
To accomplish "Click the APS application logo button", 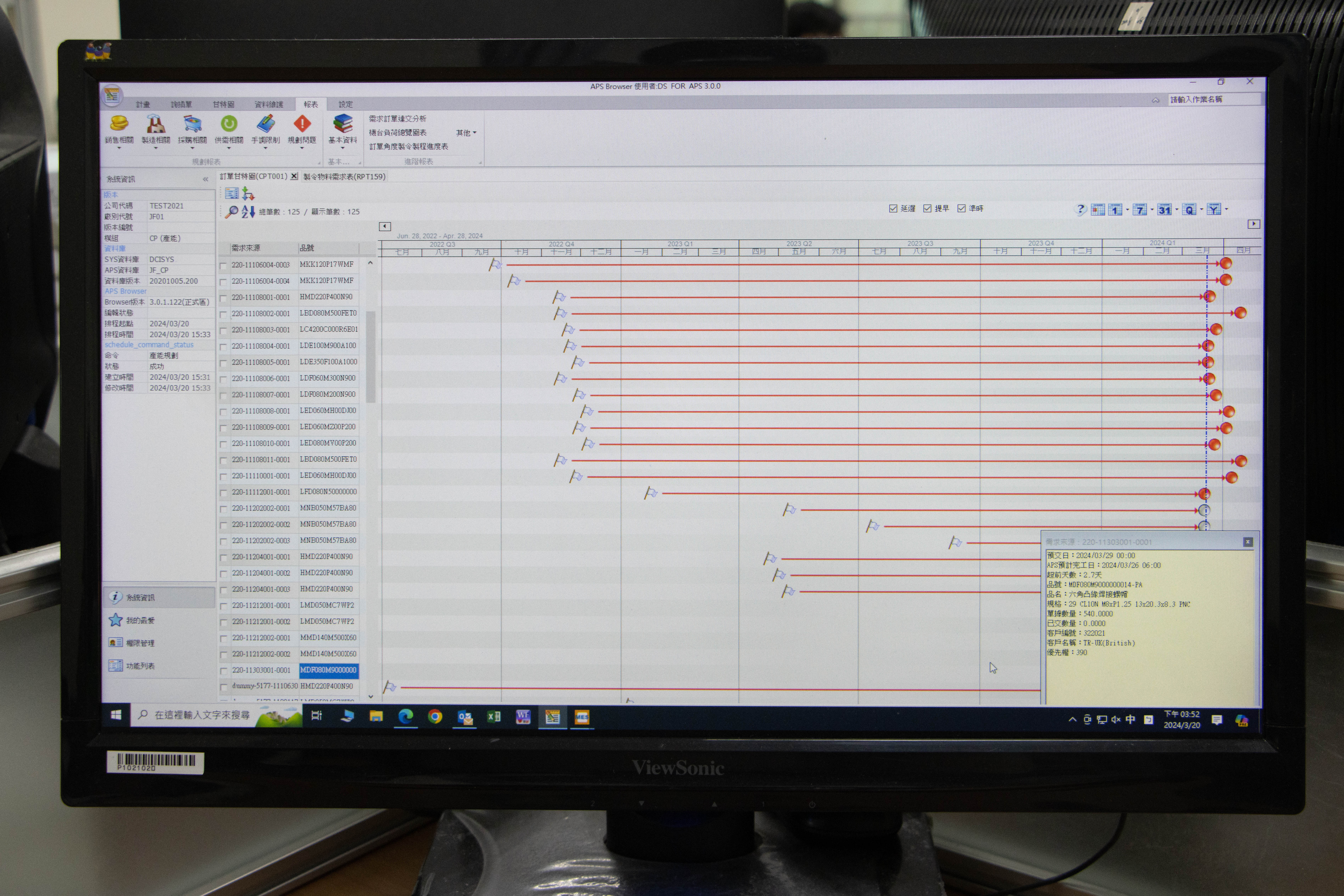I will (112, 95).
